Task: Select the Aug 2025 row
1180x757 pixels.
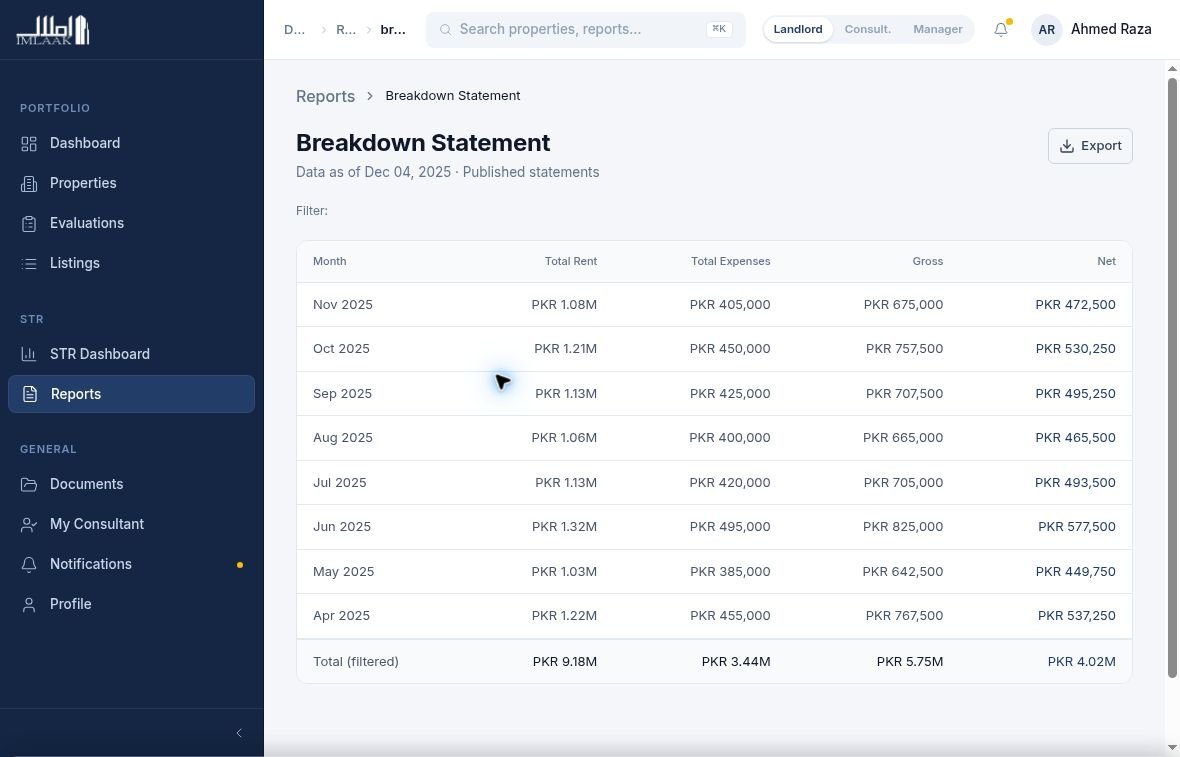Action: pos(713,438)
